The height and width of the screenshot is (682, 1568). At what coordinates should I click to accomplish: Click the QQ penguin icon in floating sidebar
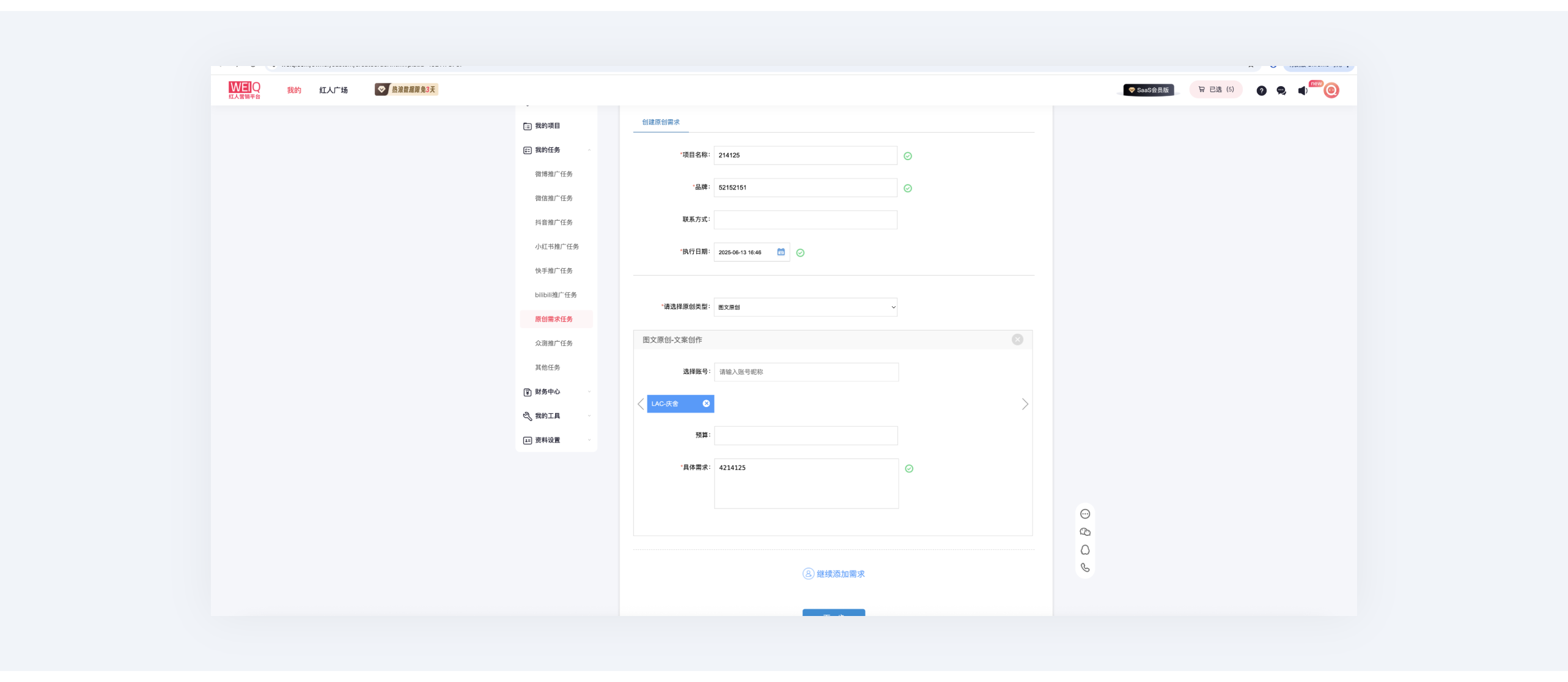1085,550
